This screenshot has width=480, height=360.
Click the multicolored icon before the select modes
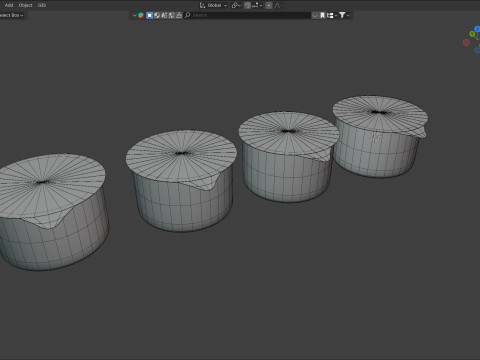(x=141, y=15)
